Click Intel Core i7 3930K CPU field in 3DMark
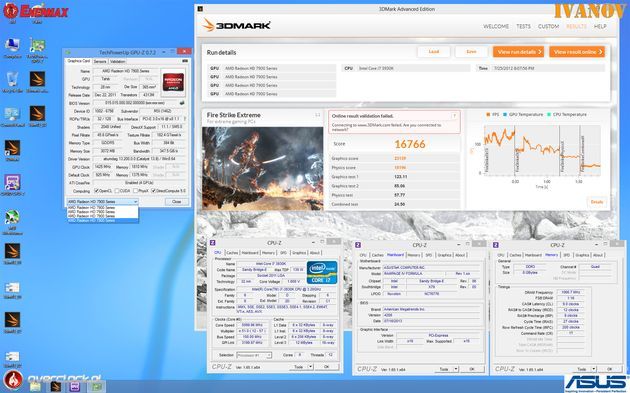Image resolution: width=630 pixels, height=393 pixels. tap(406, 68)
